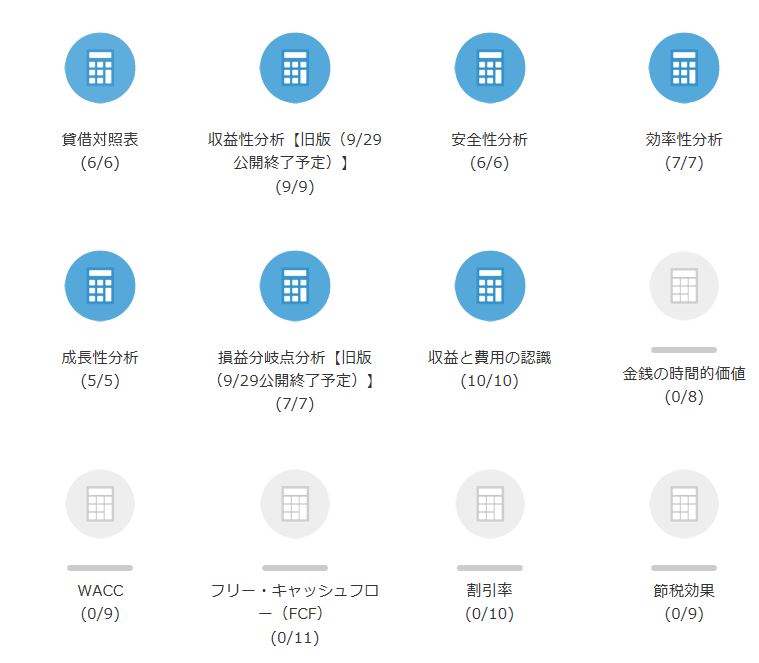Open the 収益性分析 旧版 calculator icon
Viewport: 759px width, 663px height.
[x=295, y=68]
